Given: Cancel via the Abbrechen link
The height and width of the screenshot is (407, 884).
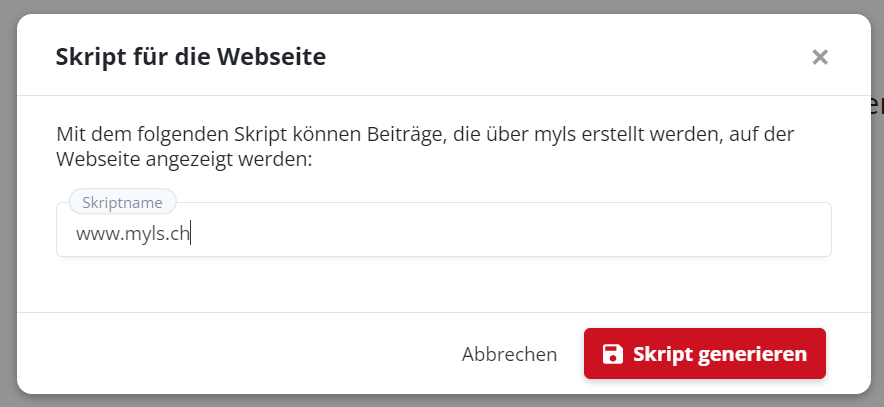Looking at the screenshot, I should pos(509,354).
